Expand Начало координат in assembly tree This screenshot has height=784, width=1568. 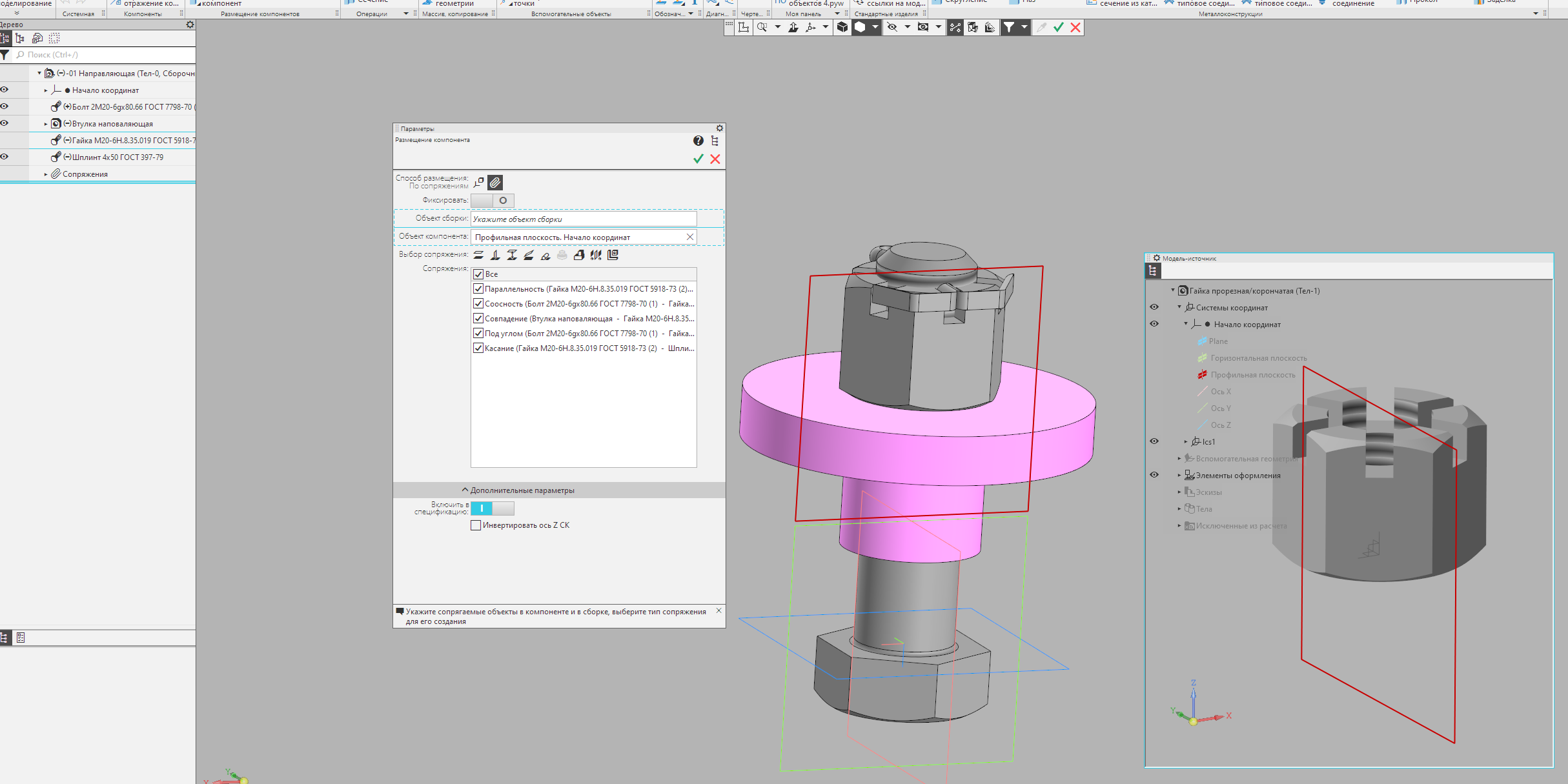(46, 90)
